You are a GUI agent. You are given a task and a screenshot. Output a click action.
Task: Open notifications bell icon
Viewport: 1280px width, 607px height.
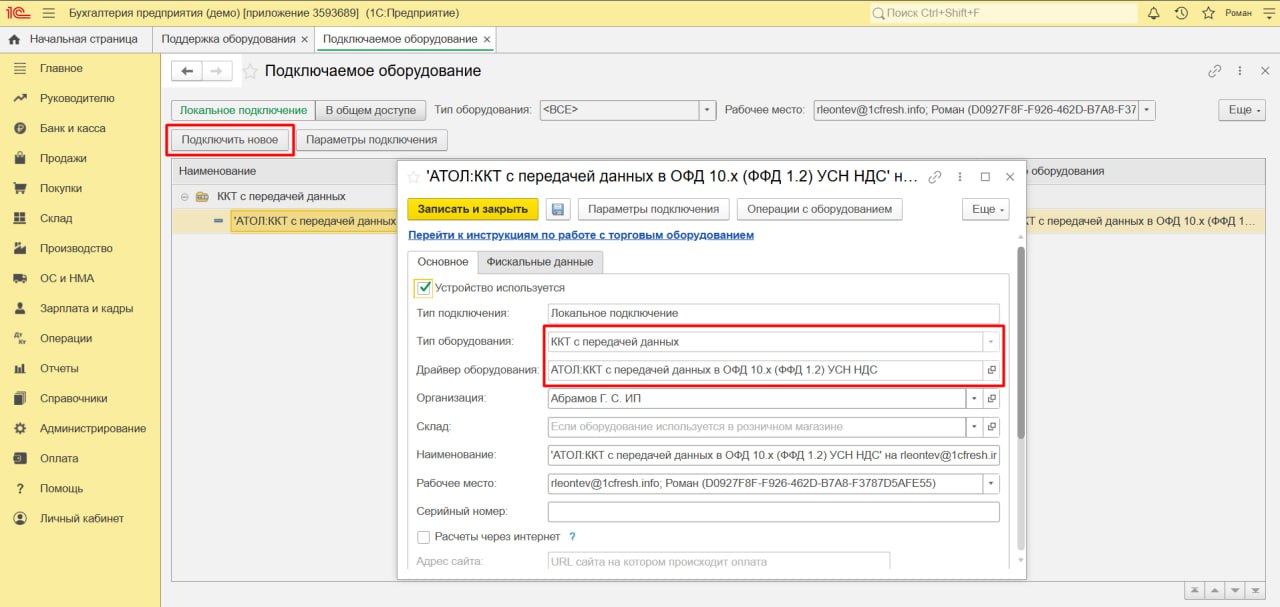click(x=1153, y=13)
